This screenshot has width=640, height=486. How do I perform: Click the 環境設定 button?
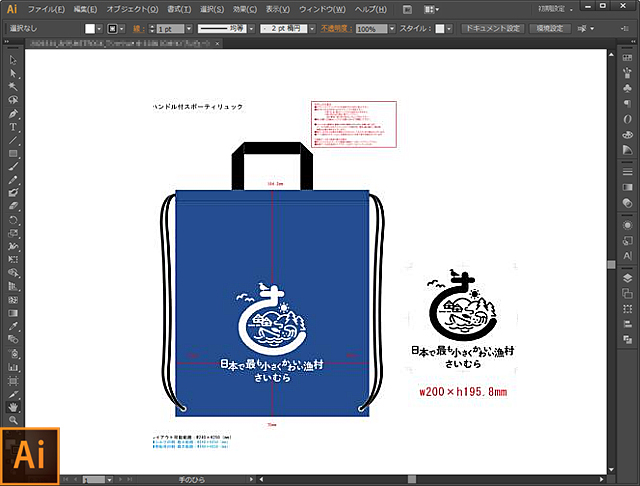pyautogui.click(x=550, y=29)
